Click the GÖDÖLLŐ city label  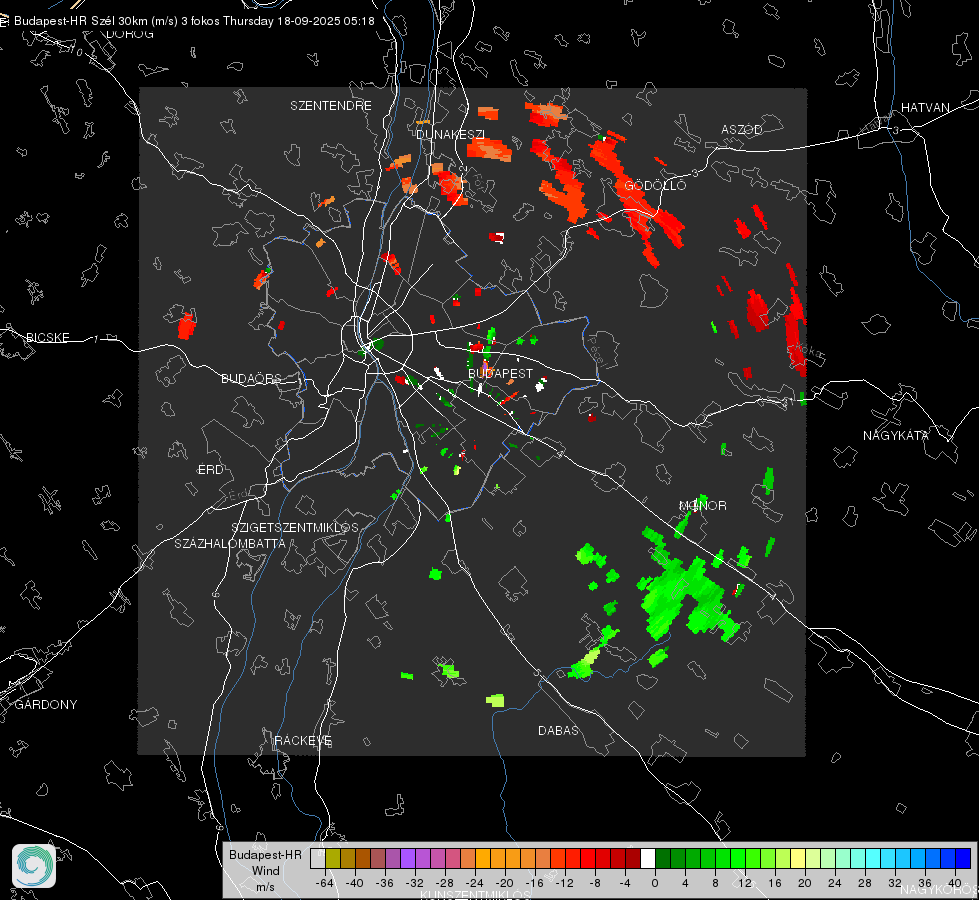(x=655, y=185)
